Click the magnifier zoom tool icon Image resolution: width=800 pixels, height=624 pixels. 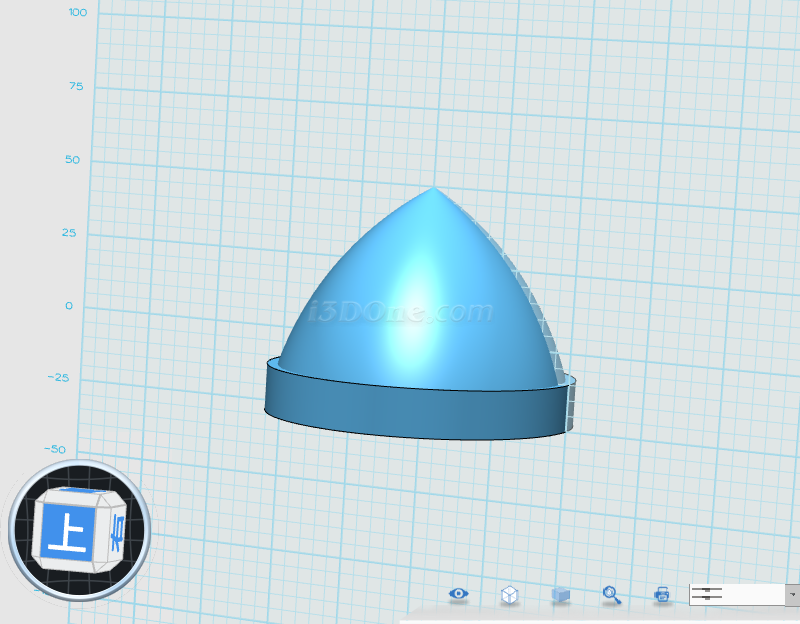pos(612,594)
